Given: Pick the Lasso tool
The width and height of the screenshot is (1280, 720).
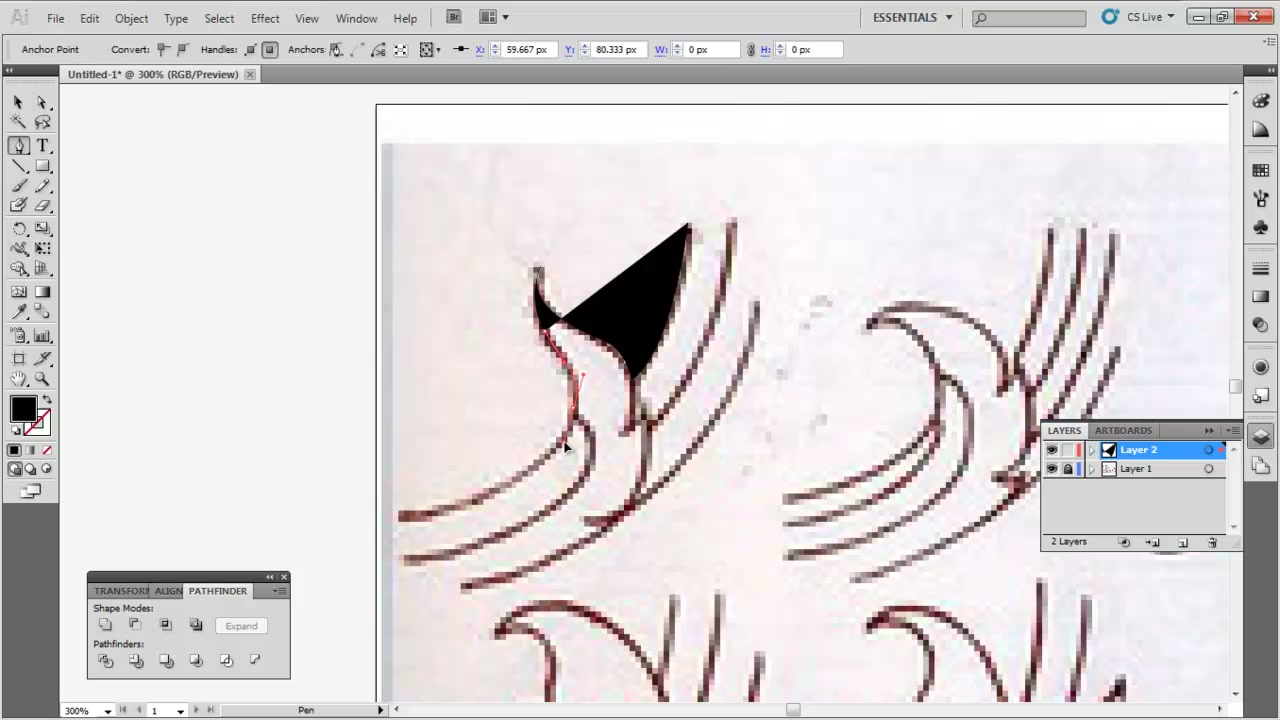Looking at the screenshot, I should [x=42, y=122].
